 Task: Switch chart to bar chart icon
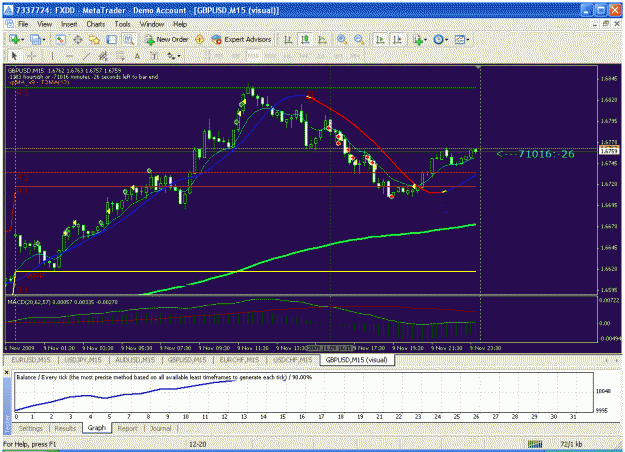[288, 39]
